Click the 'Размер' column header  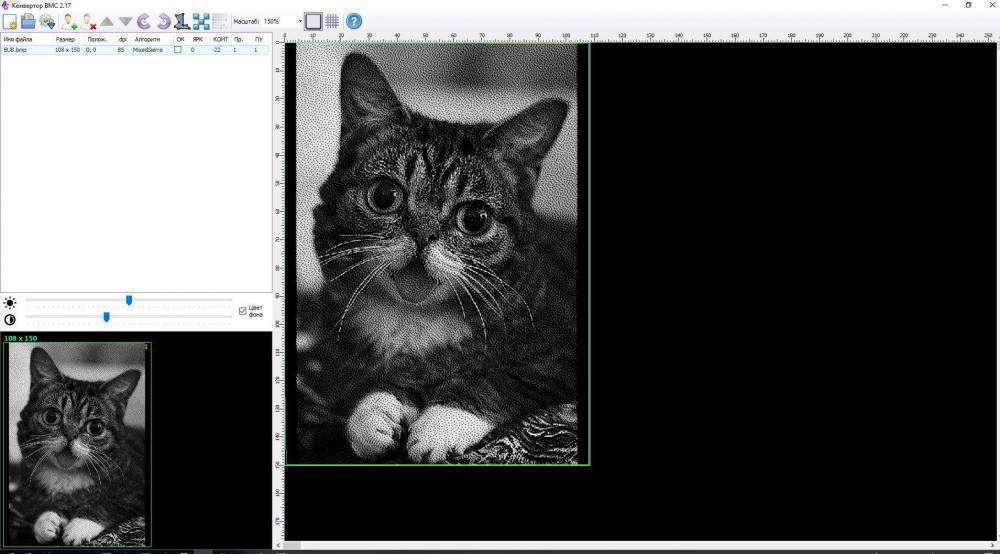65,39
